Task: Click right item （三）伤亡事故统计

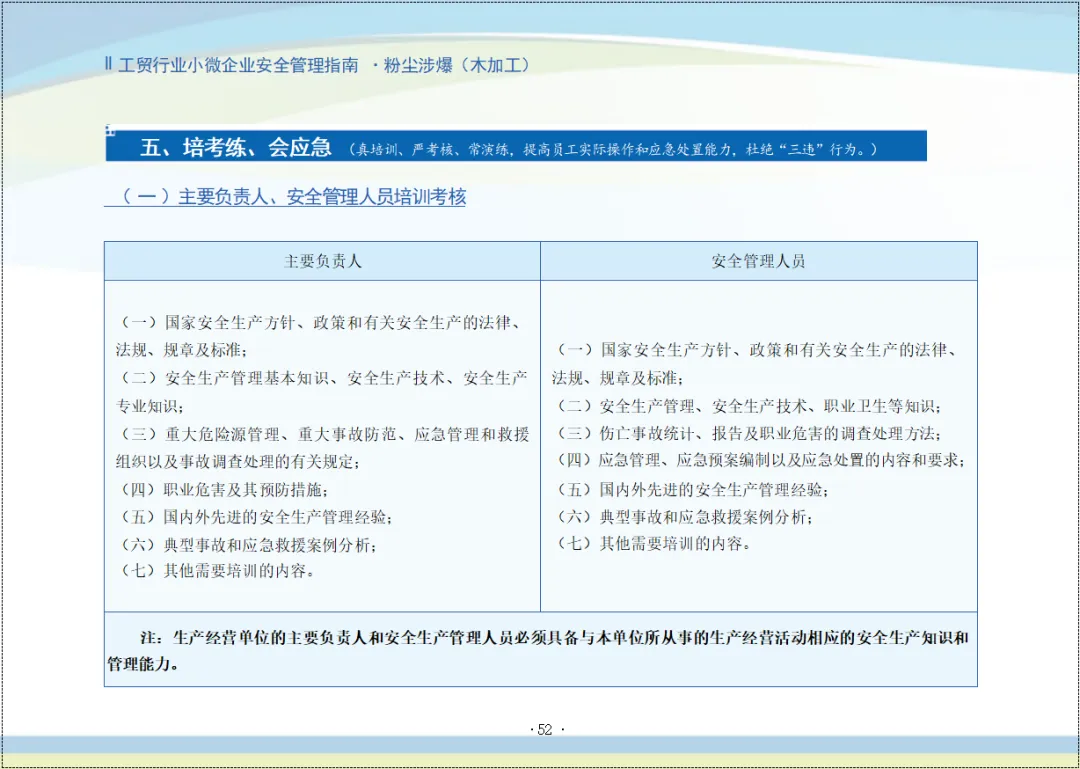Action: [749, 434]
